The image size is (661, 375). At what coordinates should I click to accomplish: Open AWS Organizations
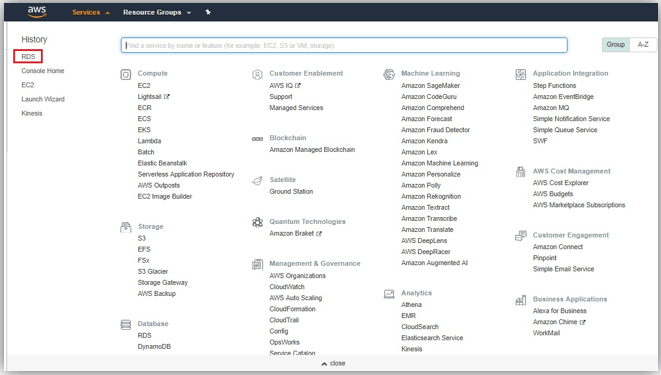click(x=298, y=276)
